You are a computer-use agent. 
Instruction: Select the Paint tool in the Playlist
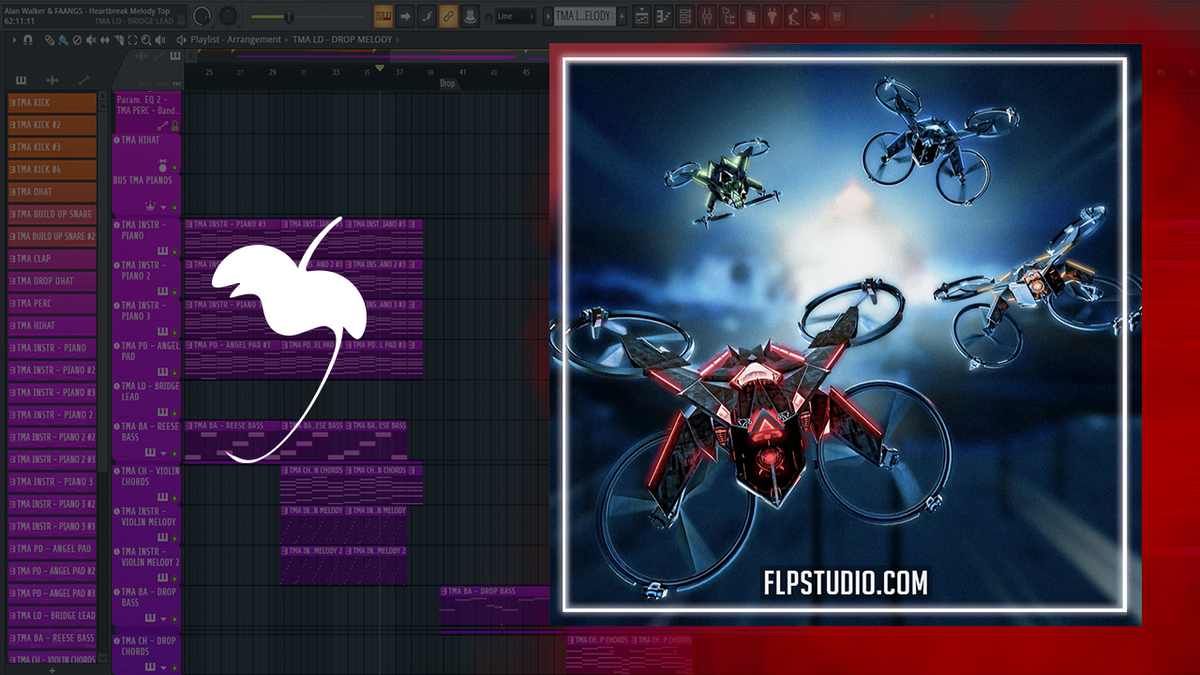click(x=65, y=40)
